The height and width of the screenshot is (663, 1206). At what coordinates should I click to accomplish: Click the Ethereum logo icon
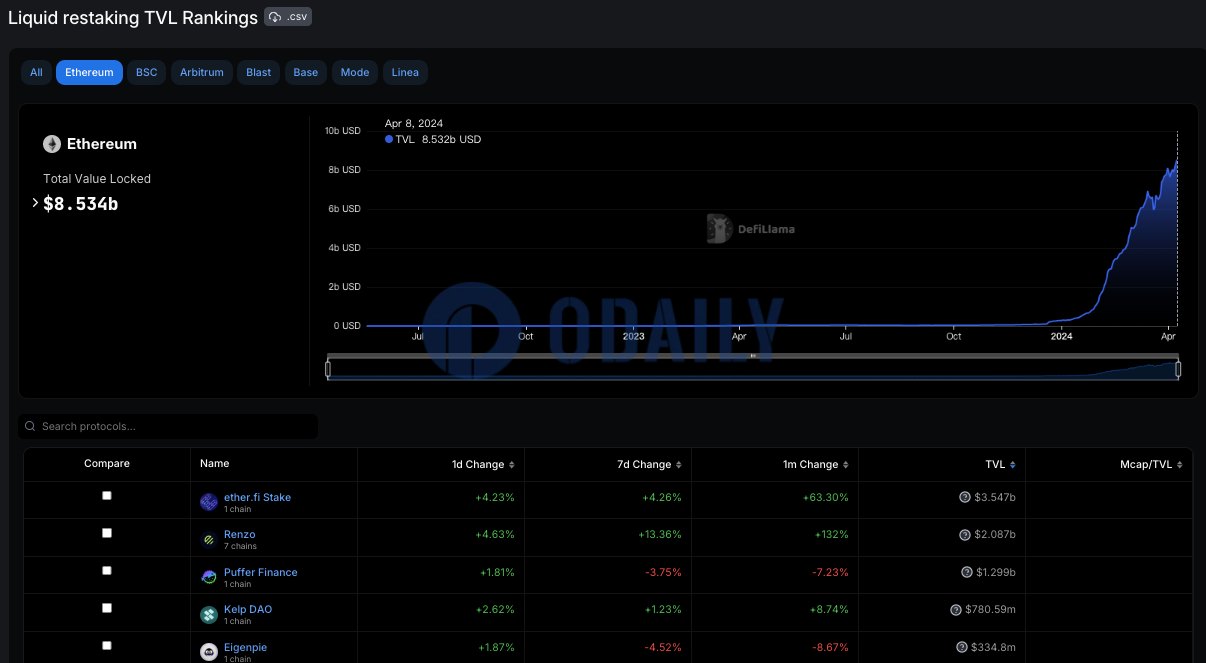click(52, 144)
